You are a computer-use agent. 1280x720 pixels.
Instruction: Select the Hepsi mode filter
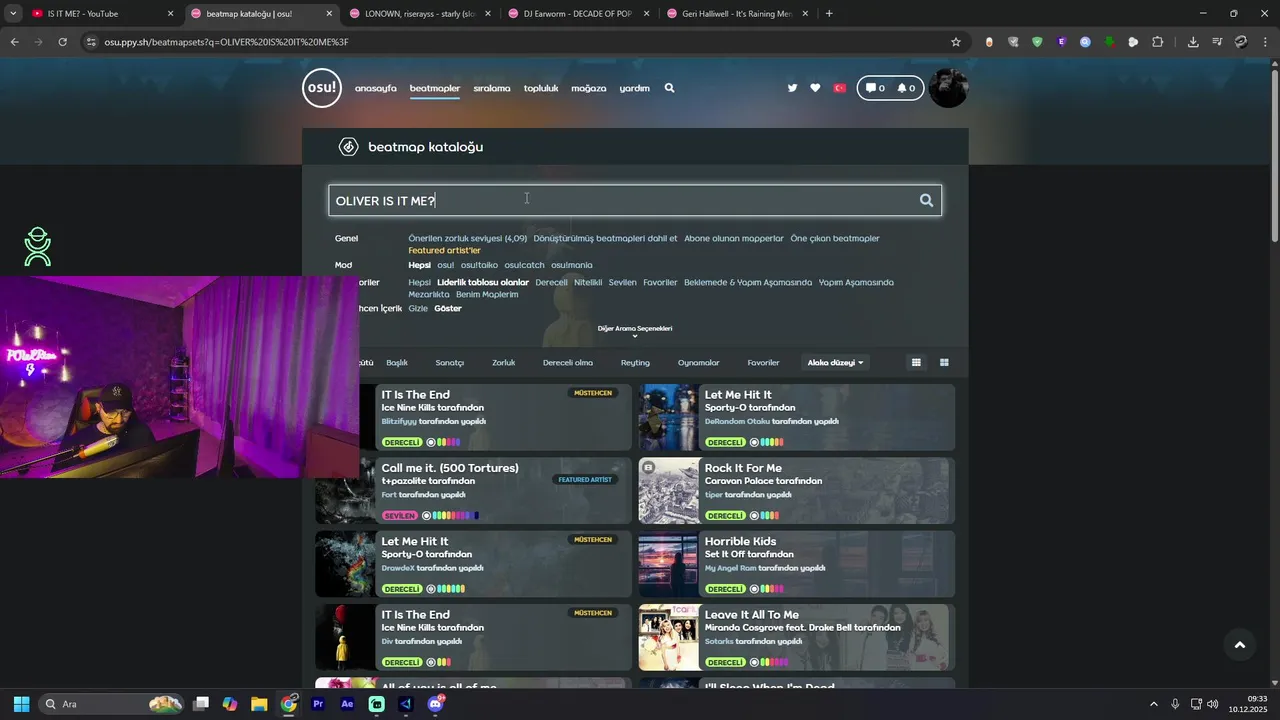419,265
